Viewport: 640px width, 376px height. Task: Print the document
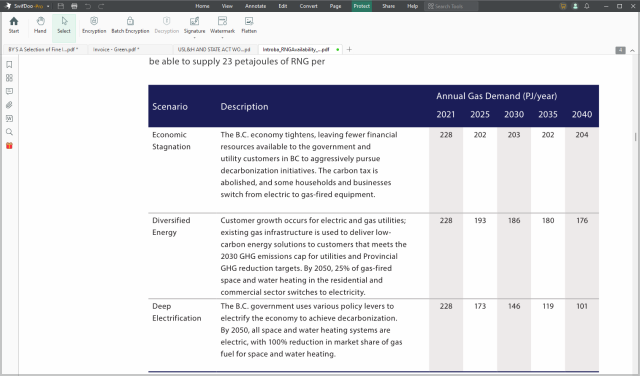74,6
